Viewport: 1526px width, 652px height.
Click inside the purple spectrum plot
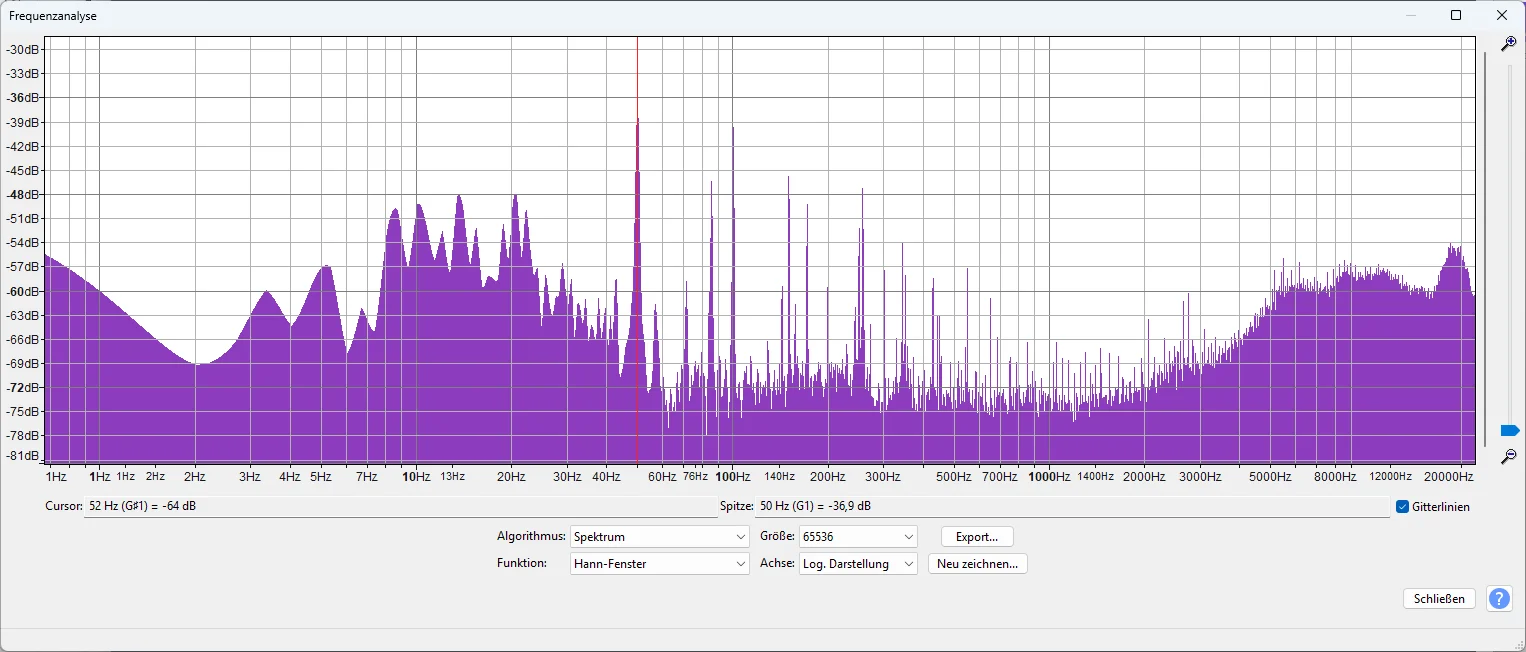(760, 250)
